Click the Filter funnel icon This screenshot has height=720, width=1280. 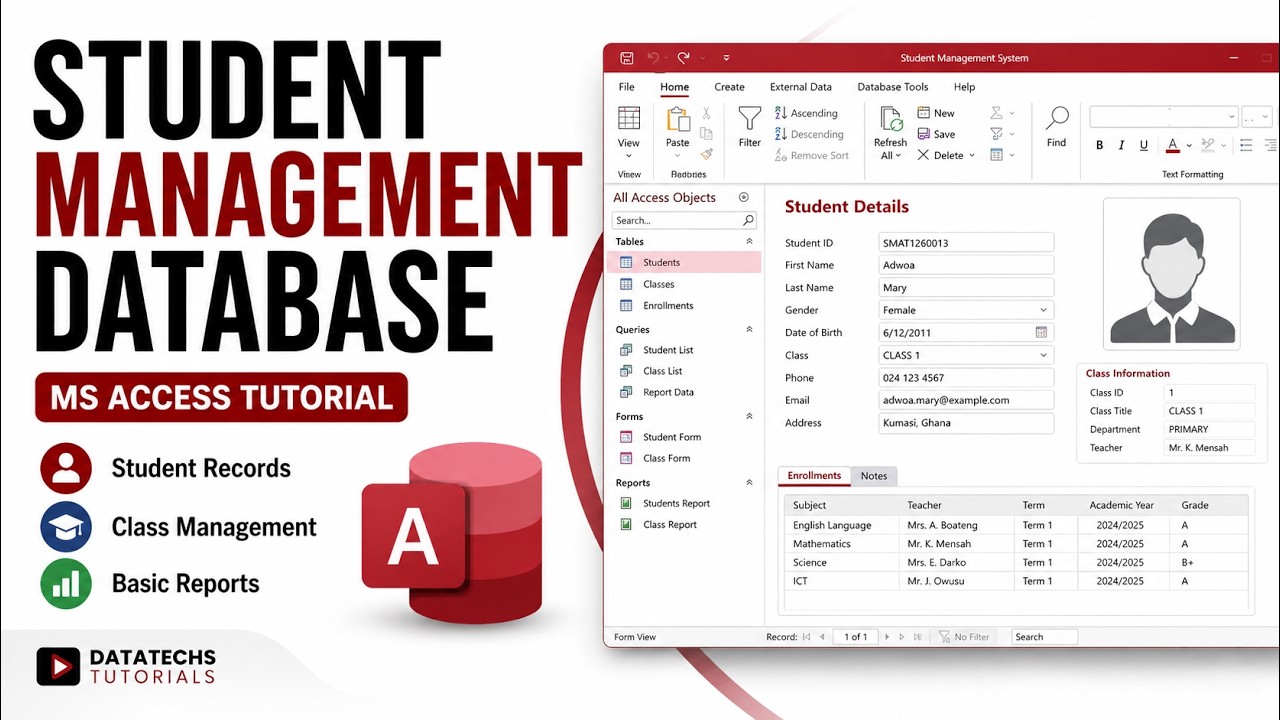[x=750, y=120]
